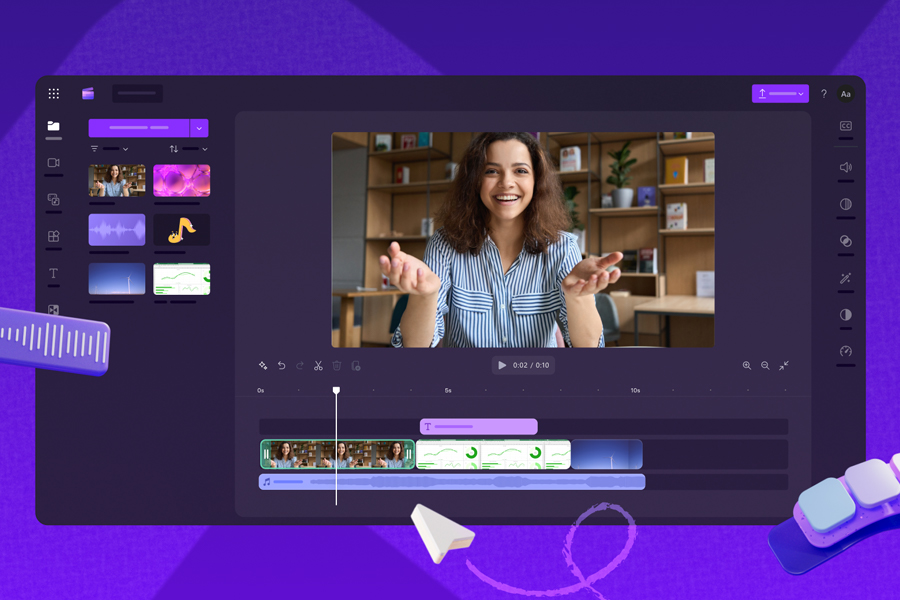Select the yellow music note thumbnail

(x=181, y=230)
